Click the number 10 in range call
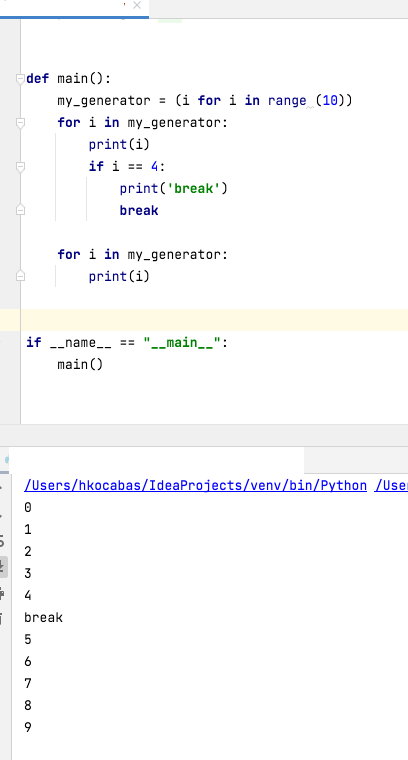Screen dimensions: 408x760 [x=330, y=101]
